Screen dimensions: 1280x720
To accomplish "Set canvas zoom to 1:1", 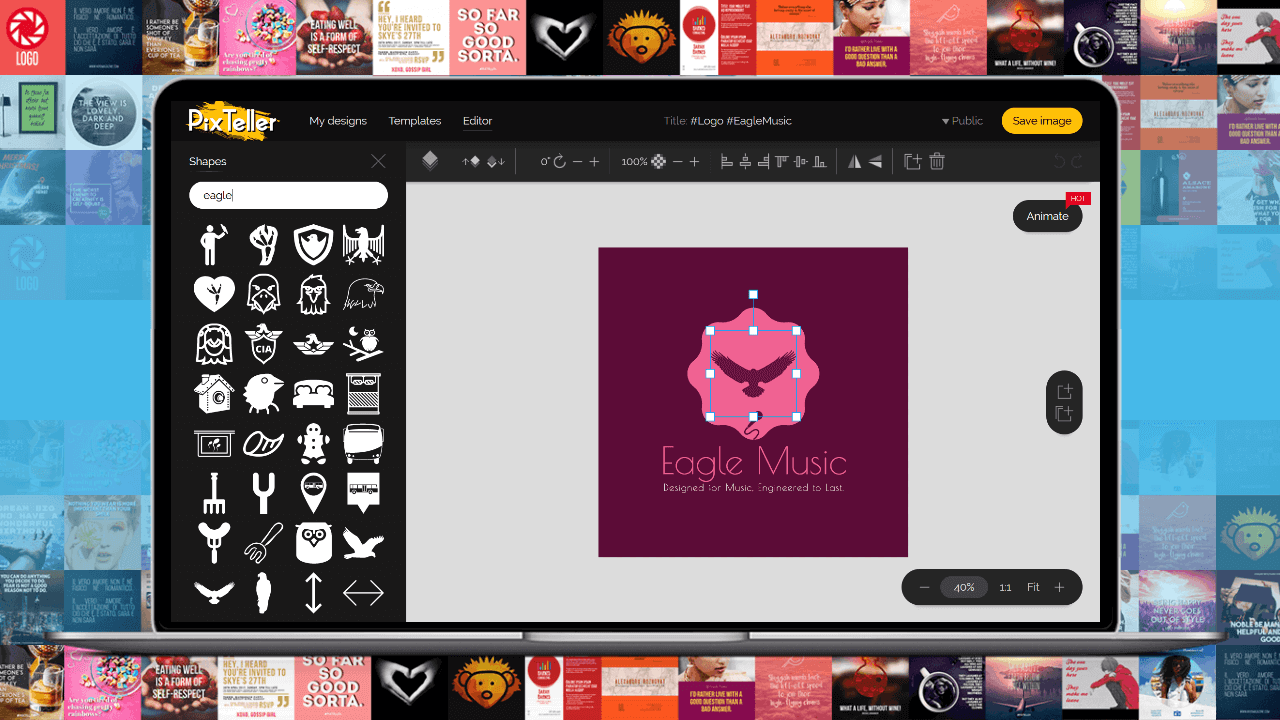I will [1005, 587].
